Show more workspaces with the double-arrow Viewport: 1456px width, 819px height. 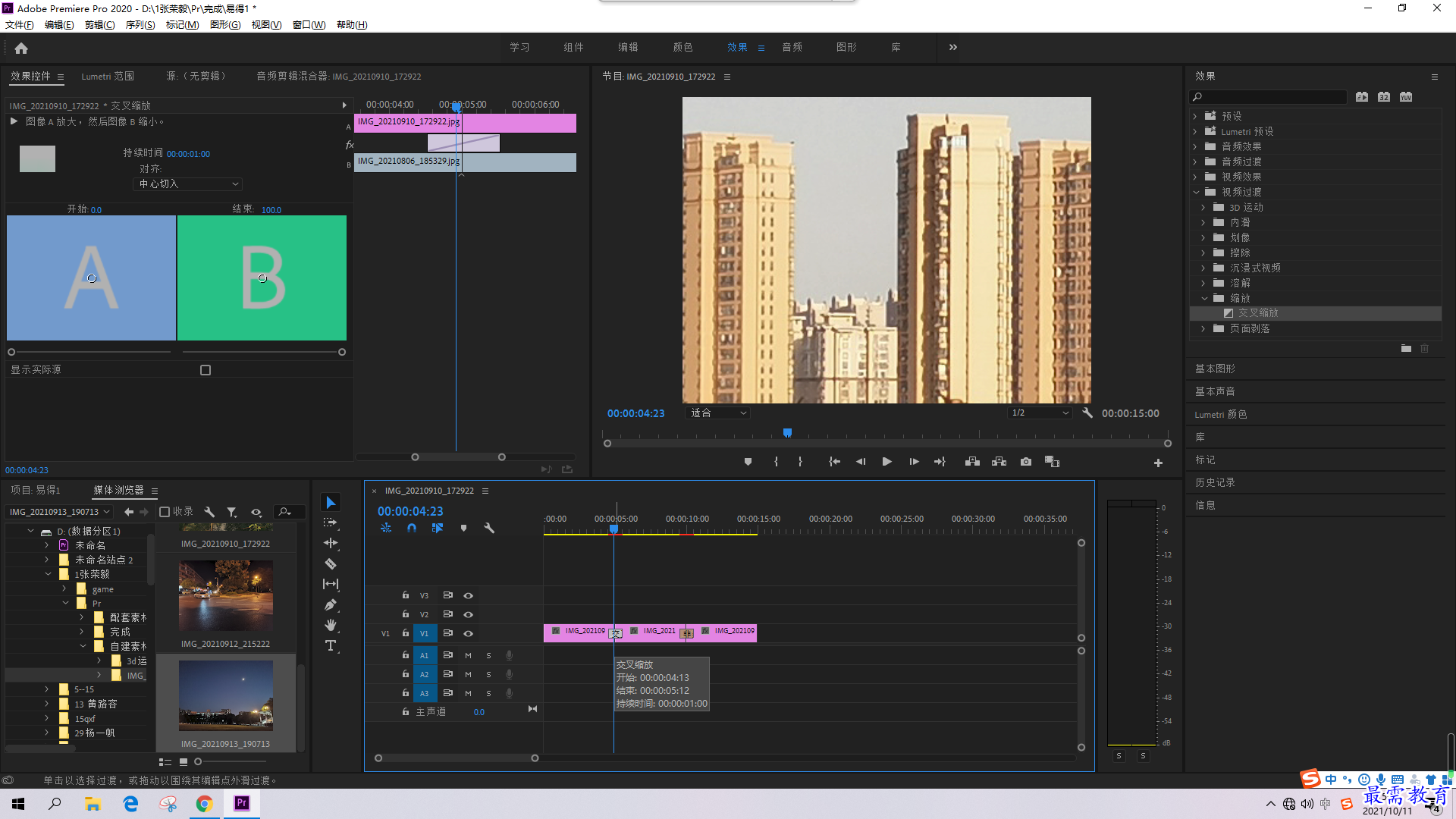[952, 47]
